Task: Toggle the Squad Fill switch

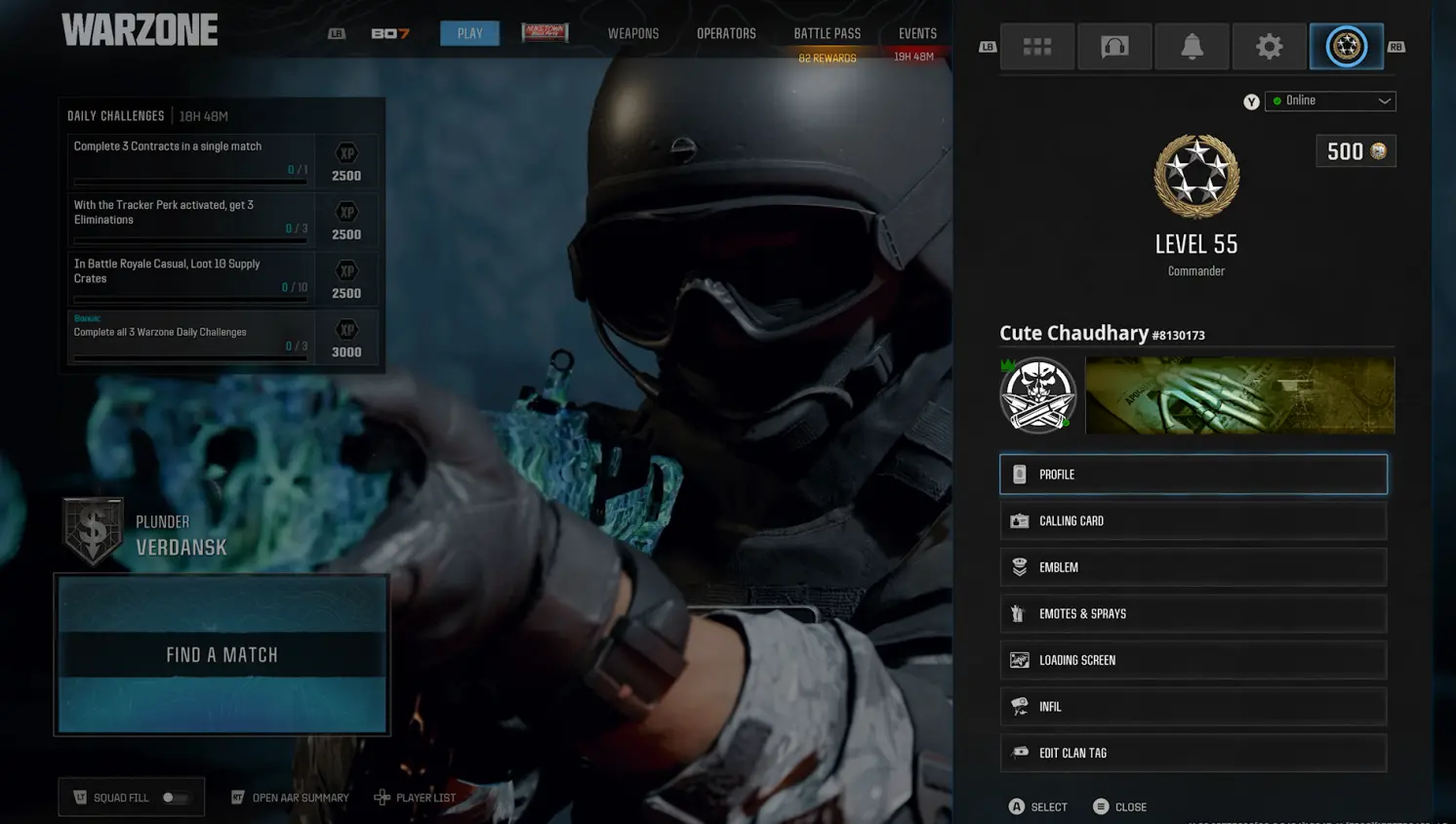Action: [174, 798]
